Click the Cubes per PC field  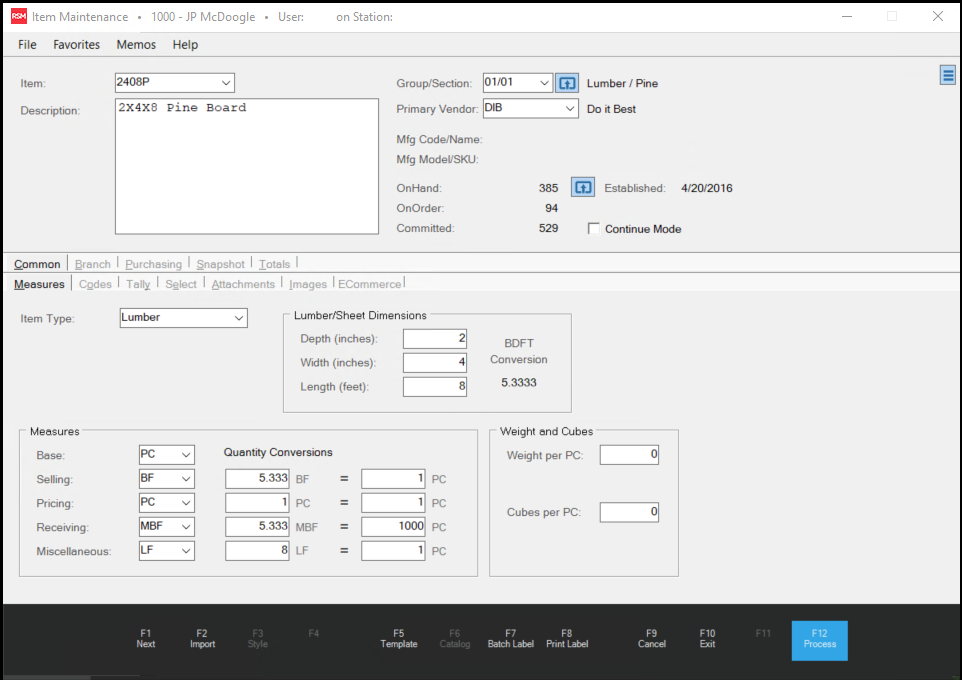629,512
